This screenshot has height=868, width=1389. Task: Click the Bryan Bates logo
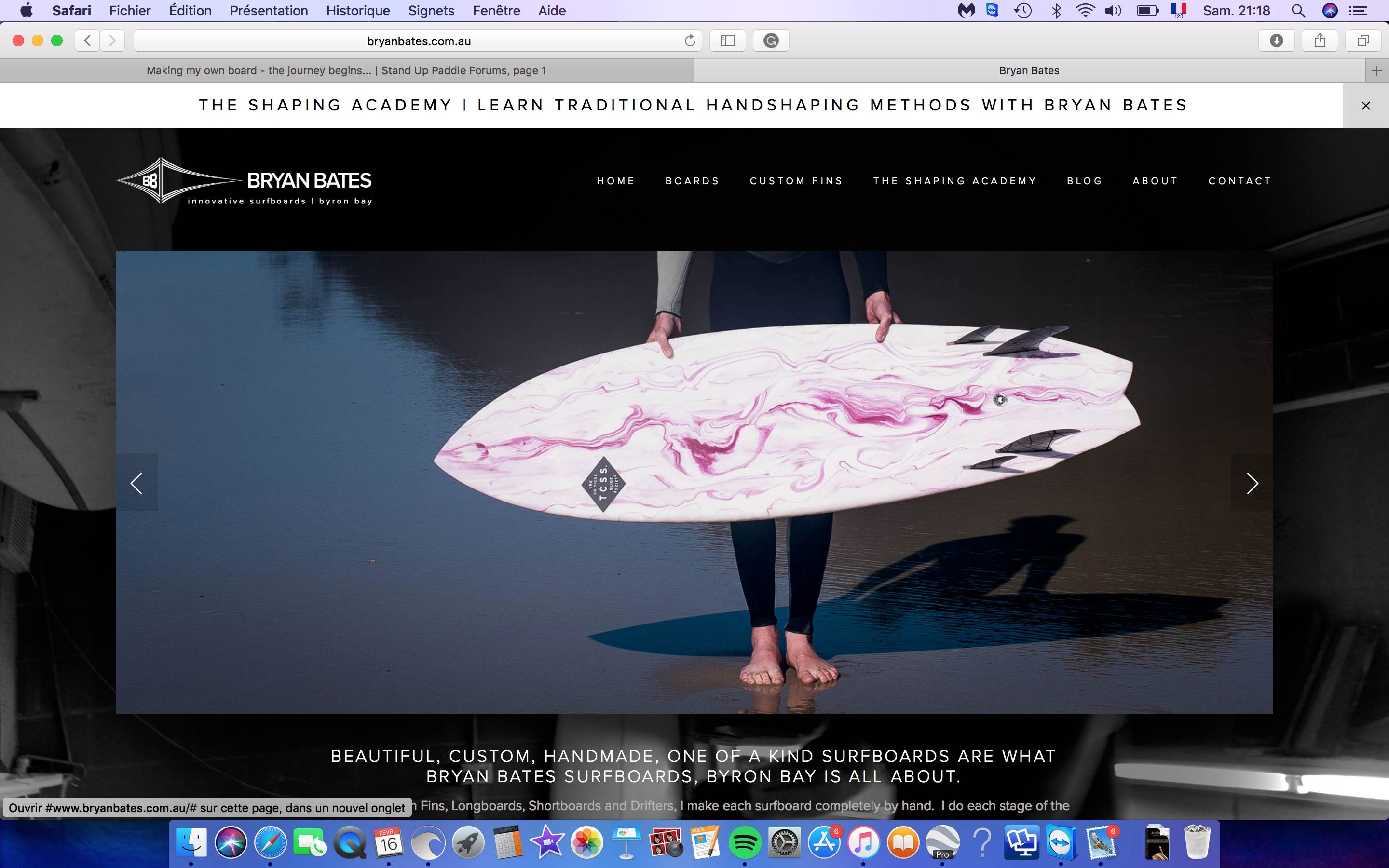245,181
